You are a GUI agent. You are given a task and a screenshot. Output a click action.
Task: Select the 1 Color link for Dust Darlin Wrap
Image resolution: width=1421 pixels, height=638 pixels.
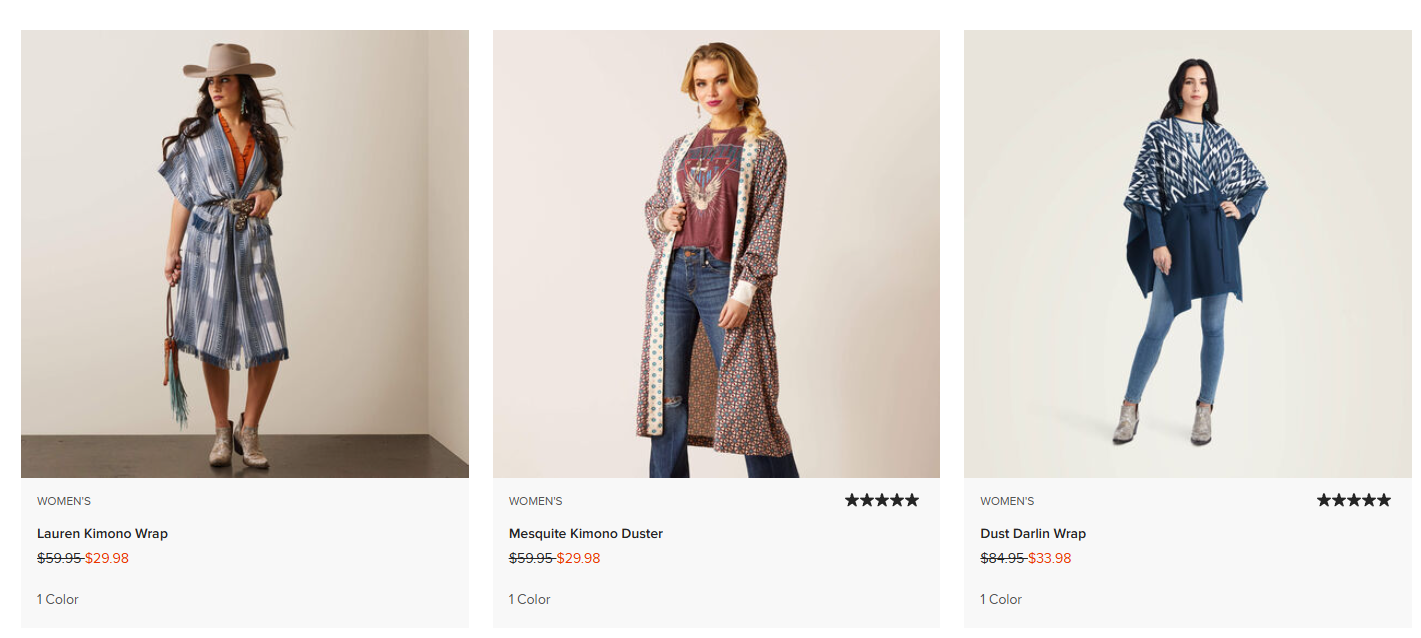(x=999, y=599)
